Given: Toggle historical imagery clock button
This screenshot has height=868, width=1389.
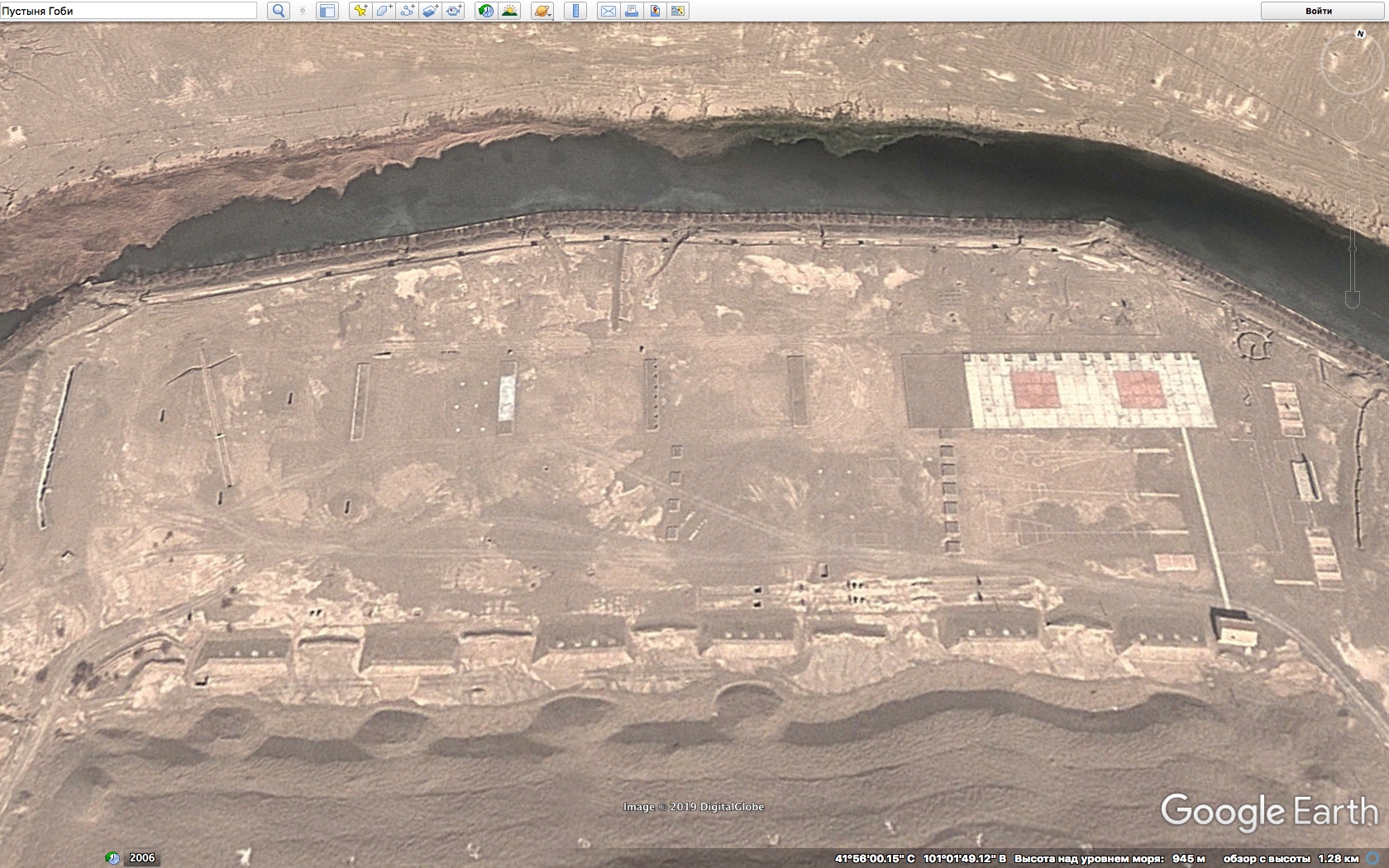Looking at the screenshot, I should [486, 11].
